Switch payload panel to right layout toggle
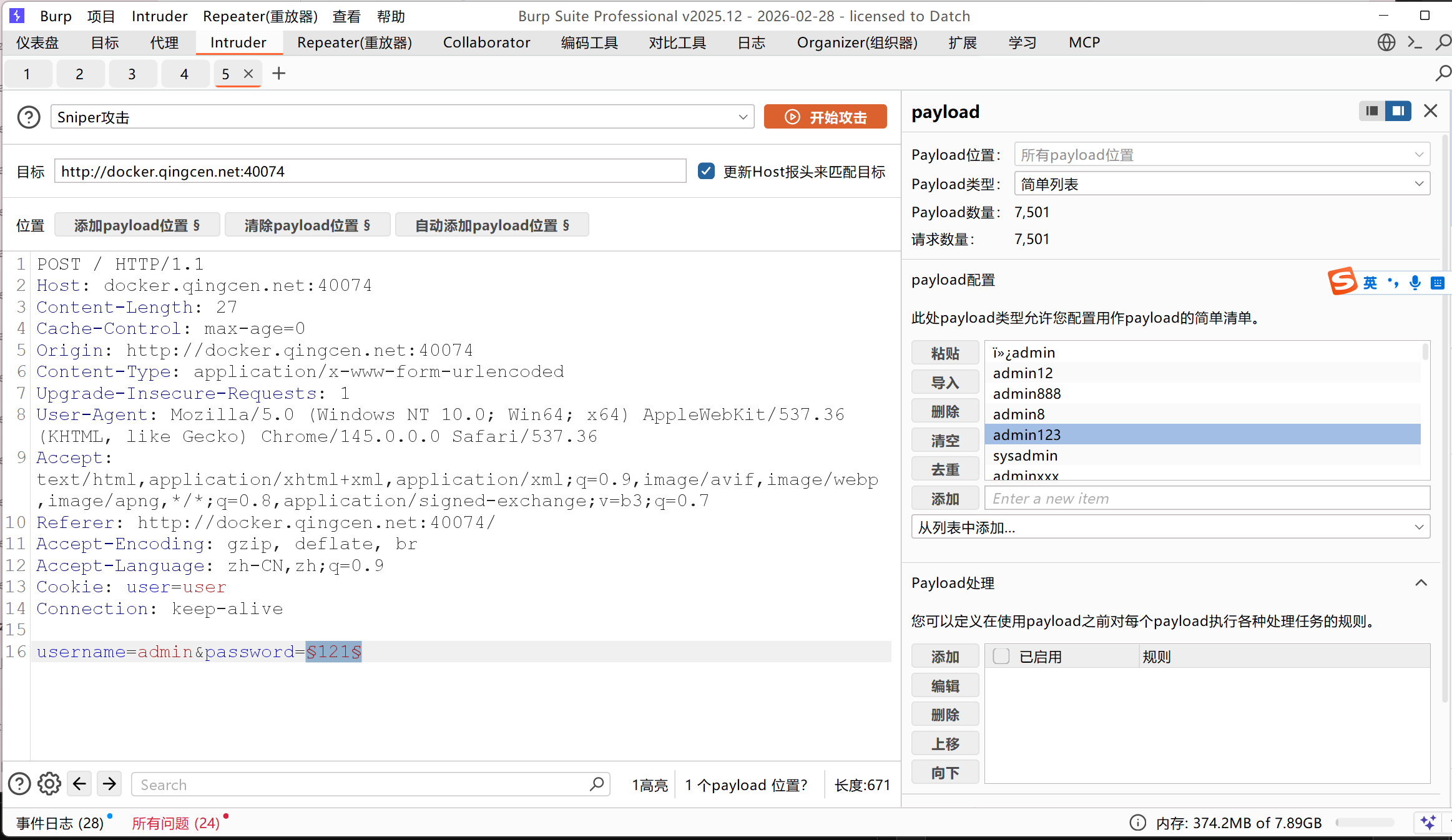The width and height of the screenshot is (1452, 840). [x=1398, y=111]
